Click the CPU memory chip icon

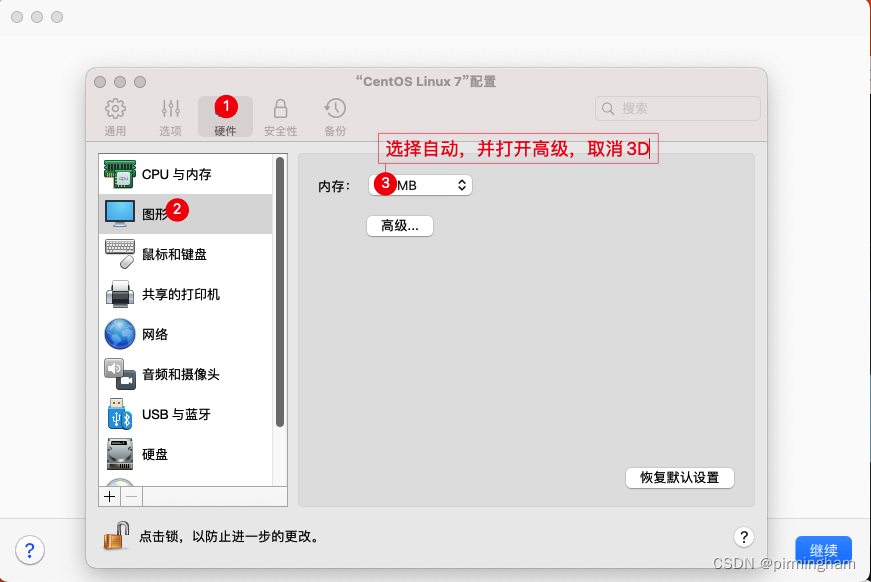pyautogui.click(x=120, y=174)
